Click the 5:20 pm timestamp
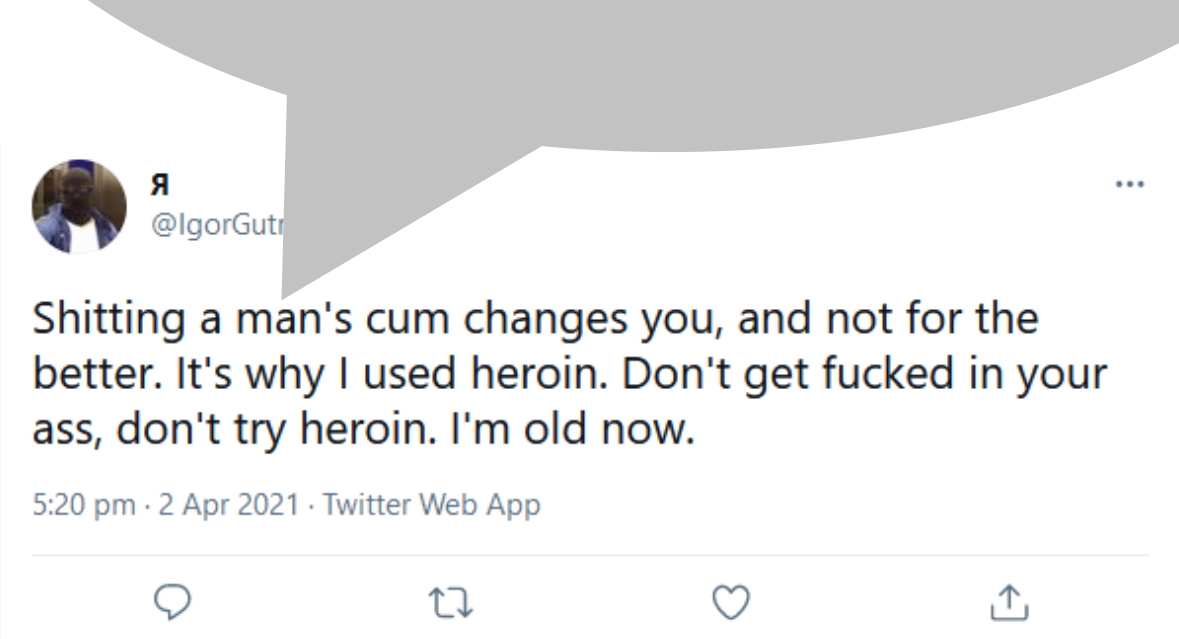Screen dimensions: 1179x639 (x=83, y=505)
